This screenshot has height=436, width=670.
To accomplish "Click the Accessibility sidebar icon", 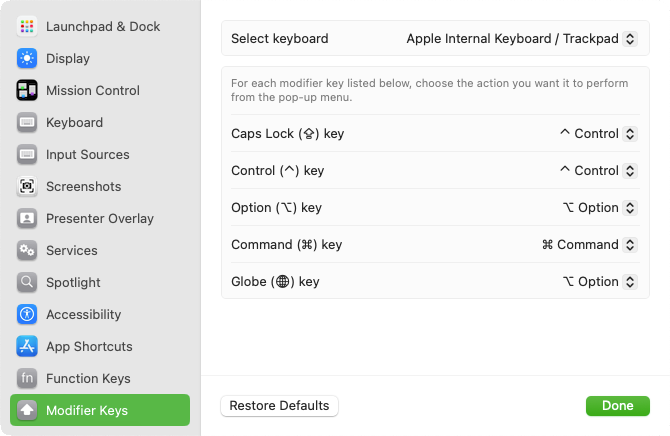I will pyautogui.click(x=27, y=315).
